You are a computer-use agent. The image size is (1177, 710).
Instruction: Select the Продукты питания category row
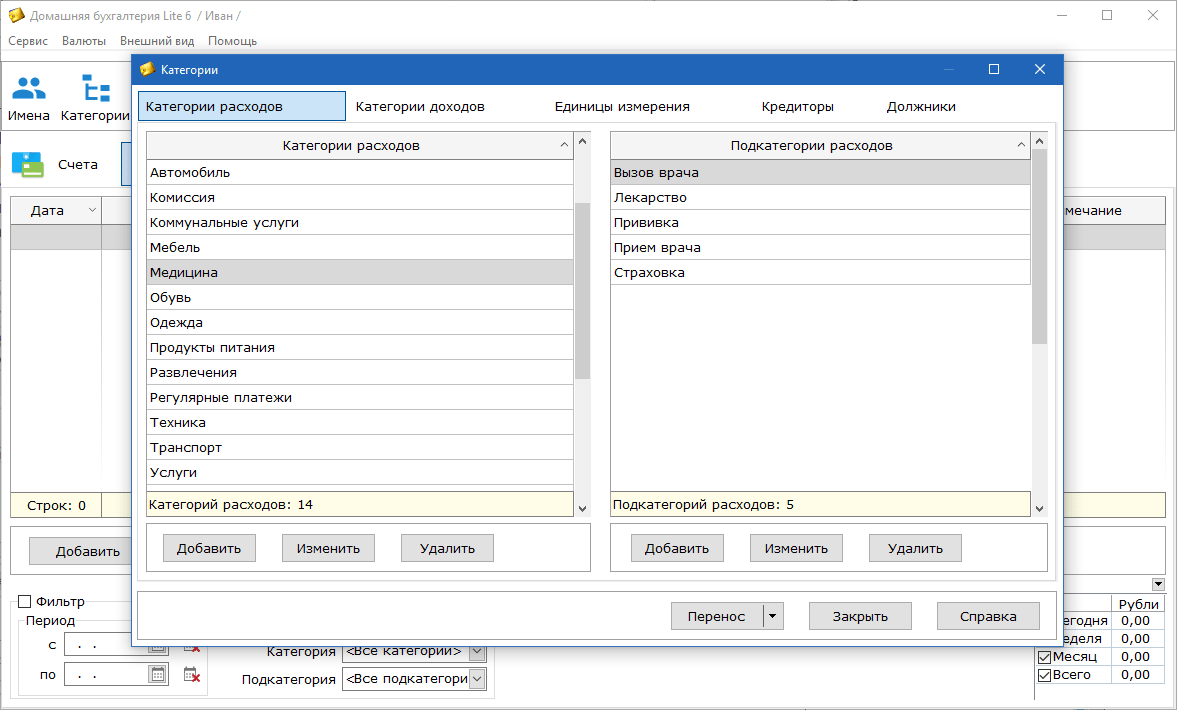pos(360,347)
